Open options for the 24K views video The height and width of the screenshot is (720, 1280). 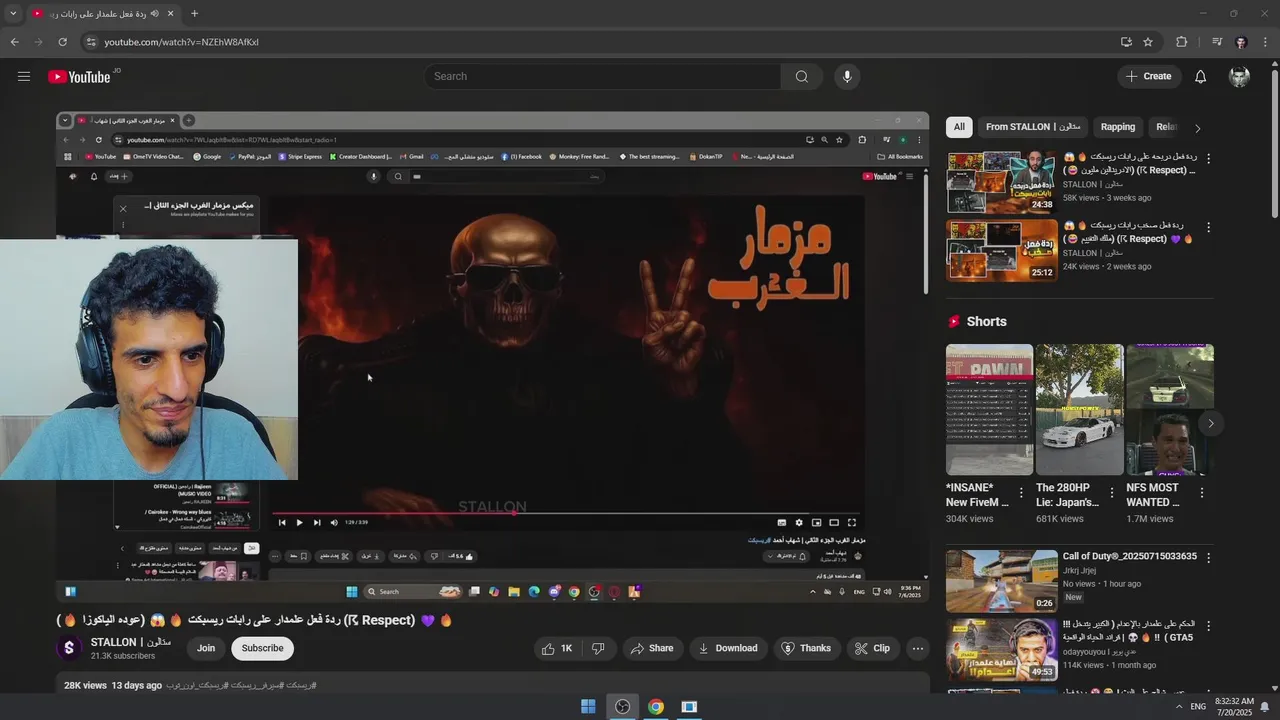(1208, 227)
